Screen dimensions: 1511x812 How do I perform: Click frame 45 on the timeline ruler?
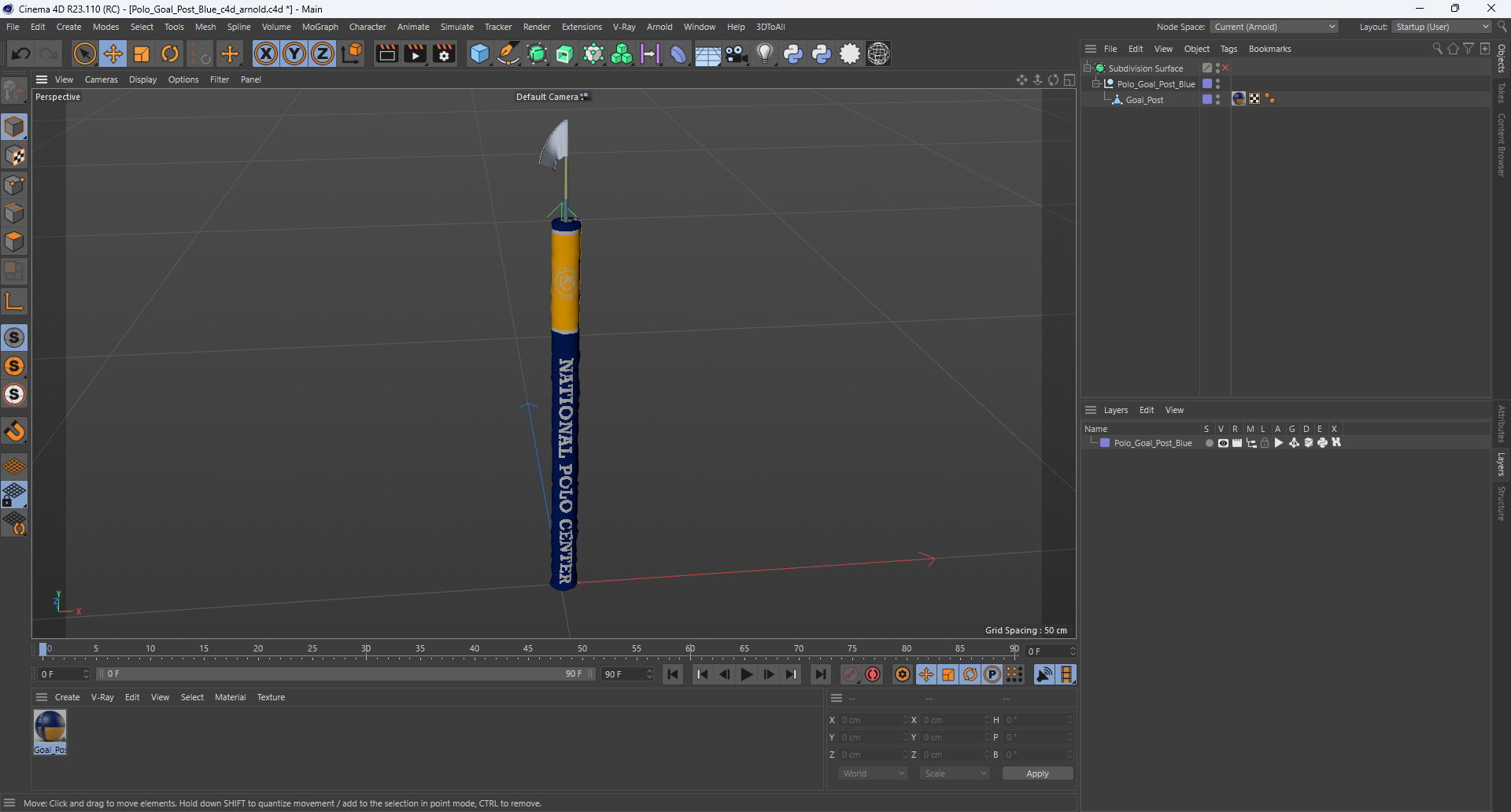tap(528, 650)
